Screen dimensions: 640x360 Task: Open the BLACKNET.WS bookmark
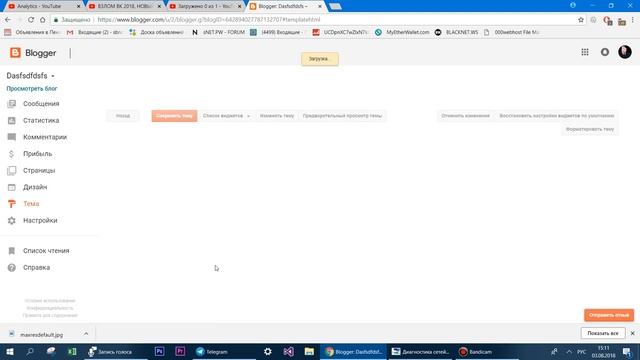[456, 32]
